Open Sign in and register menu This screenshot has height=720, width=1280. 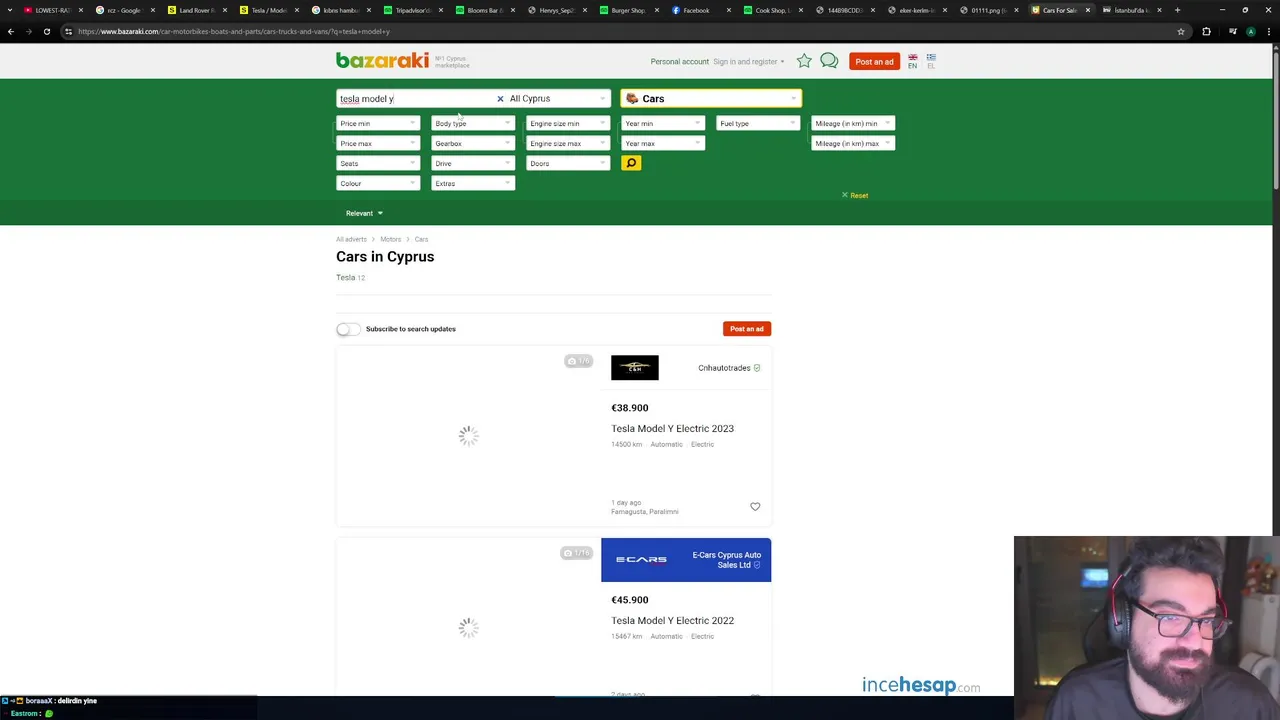749,62
